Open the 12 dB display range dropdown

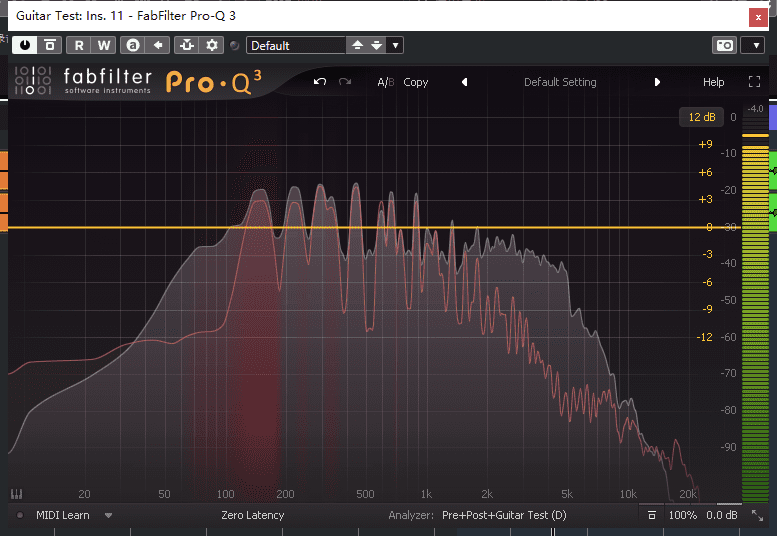click(x=702, y=117)
